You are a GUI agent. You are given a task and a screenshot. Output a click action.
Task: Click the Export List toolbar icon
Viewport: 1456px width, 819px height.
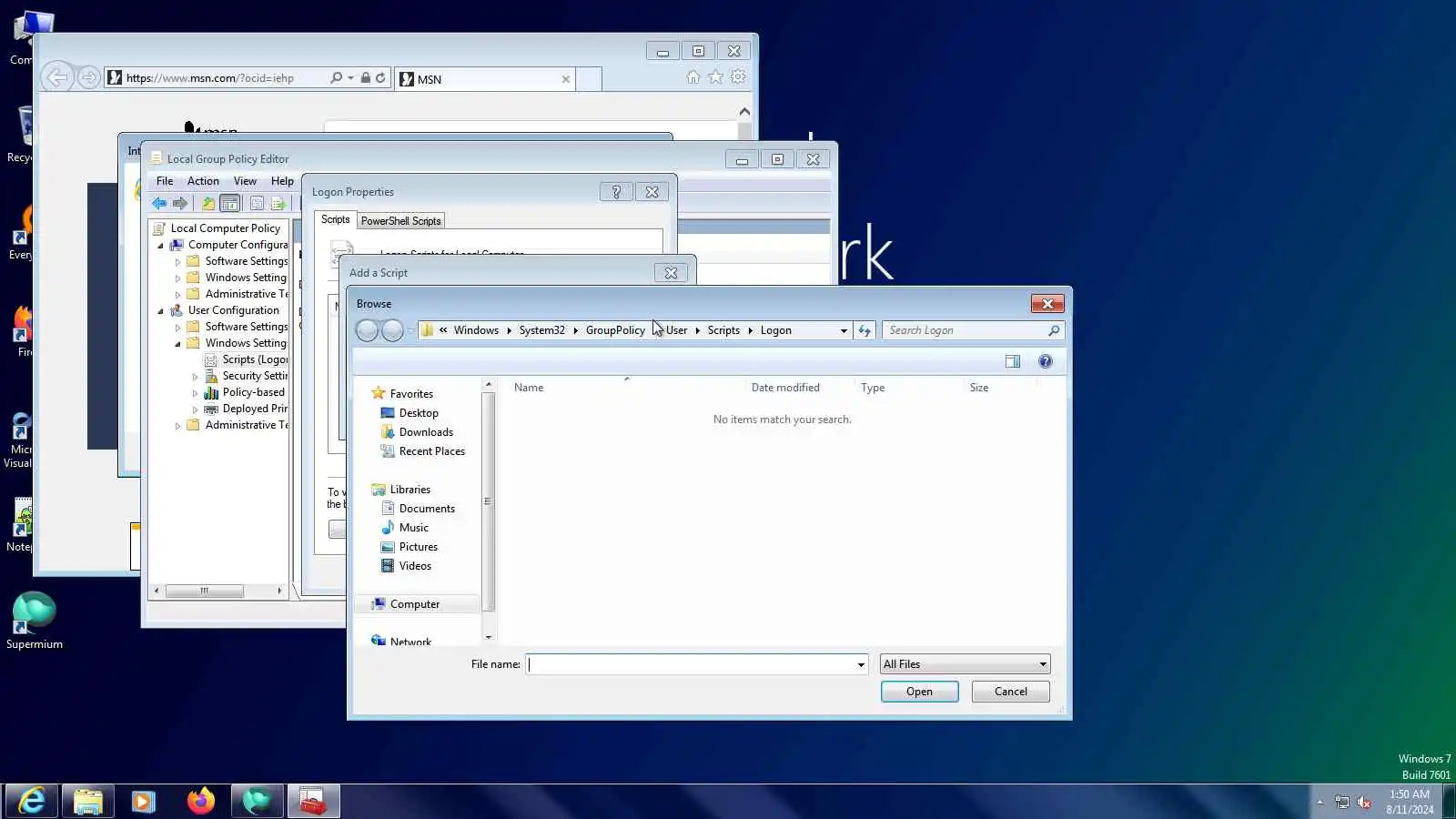pos(278,204)
